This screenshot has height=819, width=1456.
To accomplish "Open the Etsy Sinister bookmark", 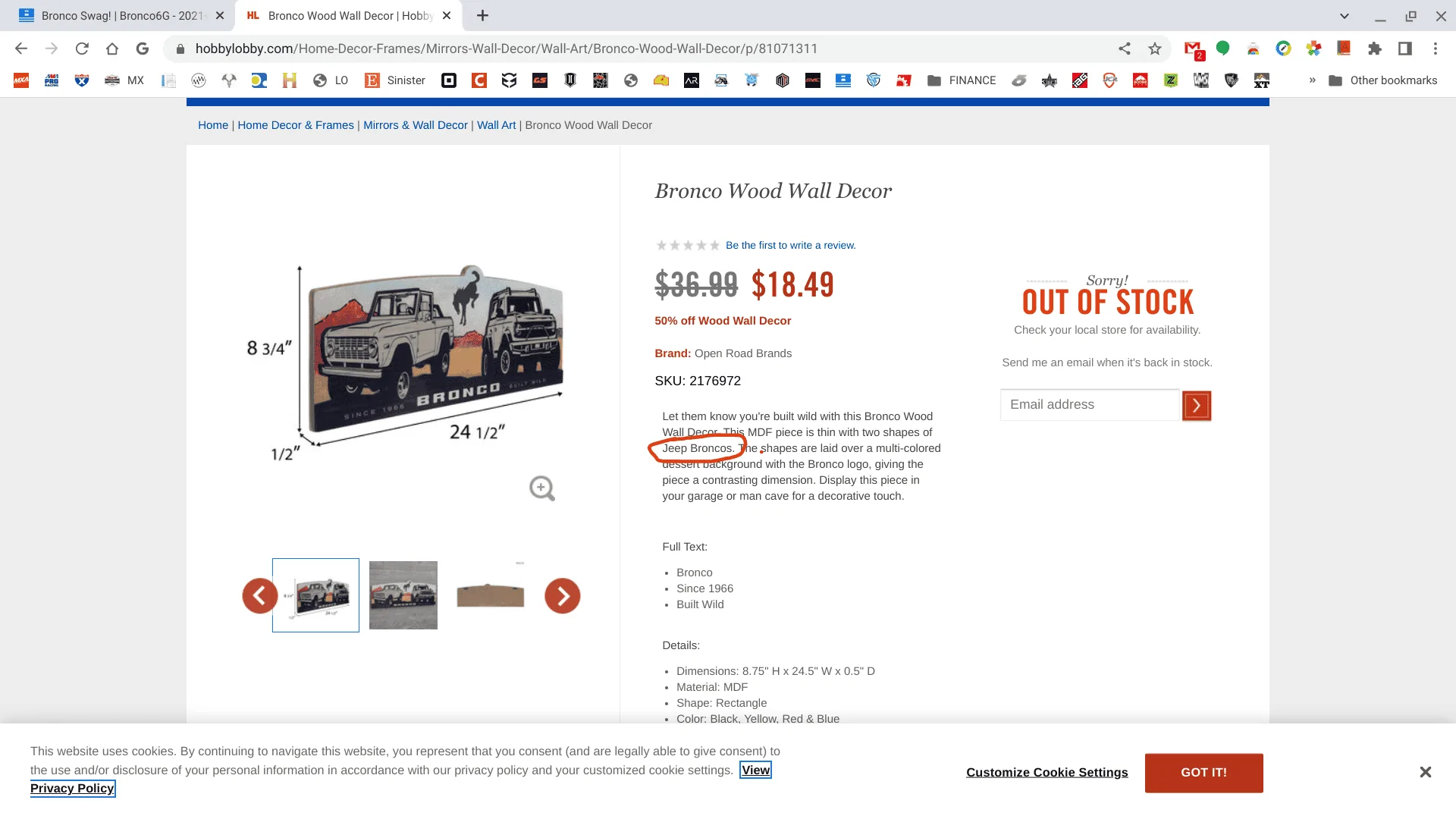I will tap(395, 80).
